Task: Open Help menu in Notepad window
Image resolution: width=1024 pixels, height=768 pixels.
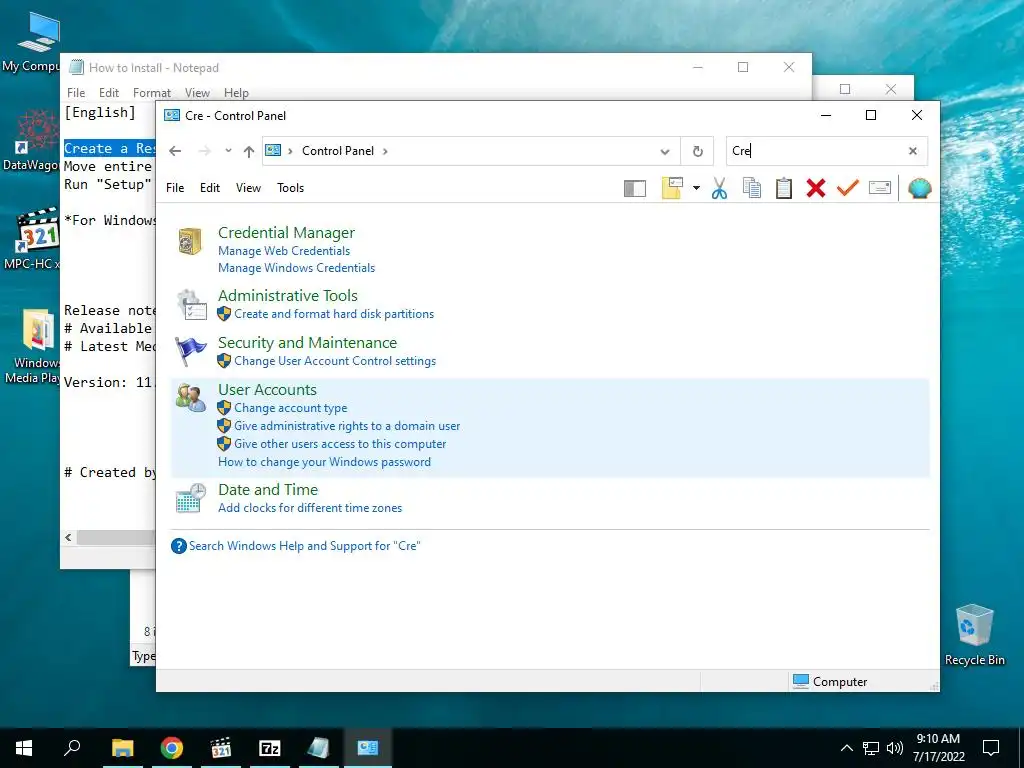Action: tap(236, 93)
